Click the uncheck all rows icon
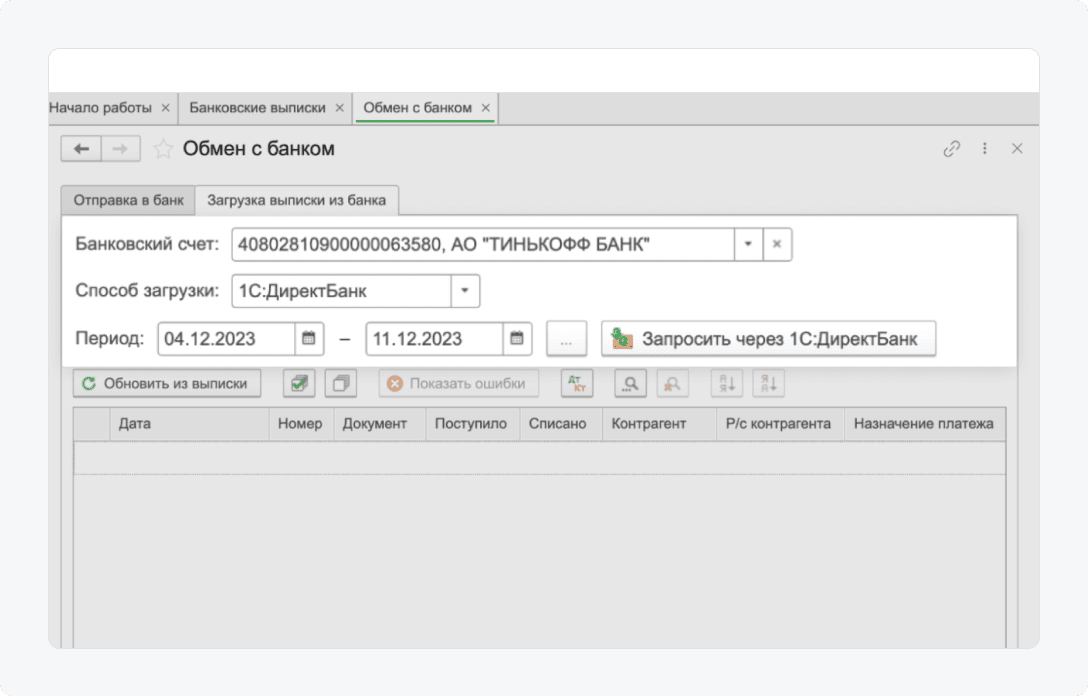Image resolution: width=1088 pixels, height=696 pixels. click(341, 384)
